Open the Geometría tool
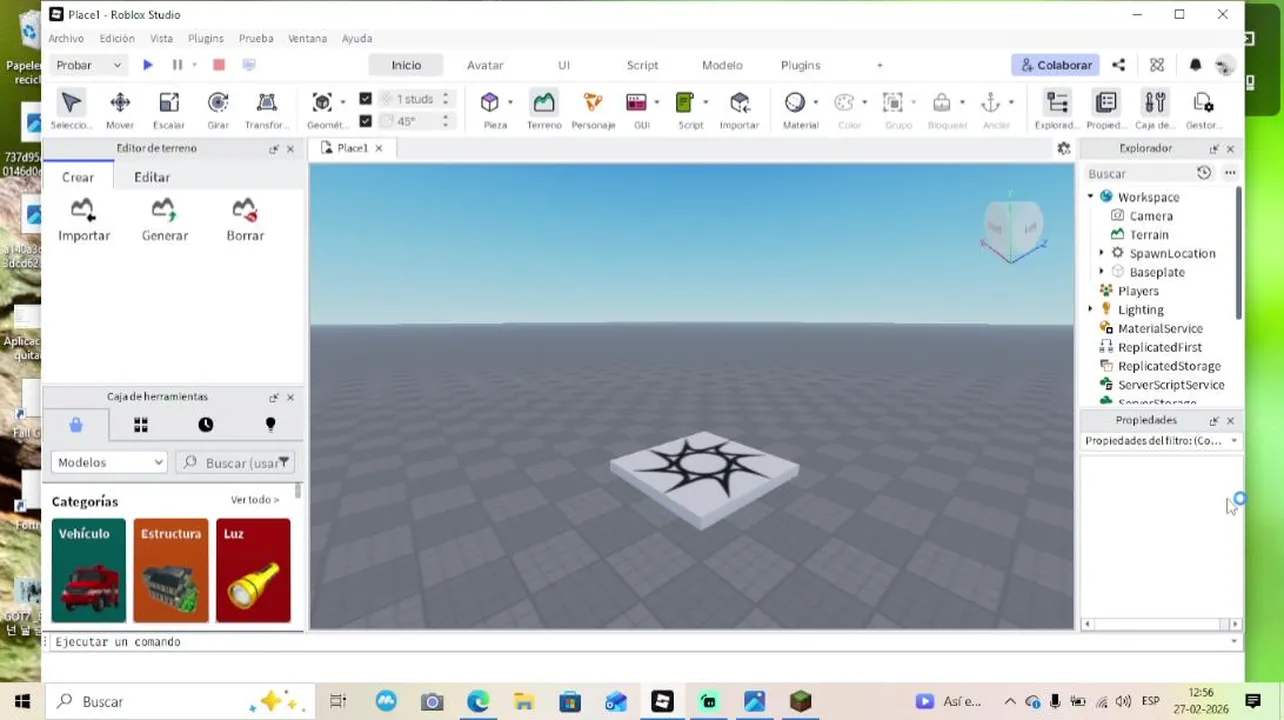Viewport: 1284px width, 720px height. [x=322, y=109]
